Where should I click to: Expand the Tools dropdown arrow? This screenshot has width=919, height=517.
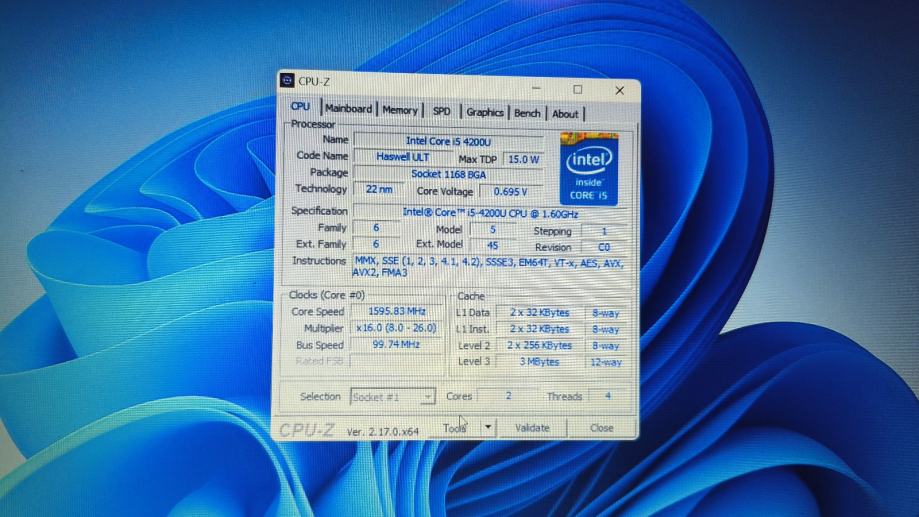pyautogui.click(x=488, y=428)
